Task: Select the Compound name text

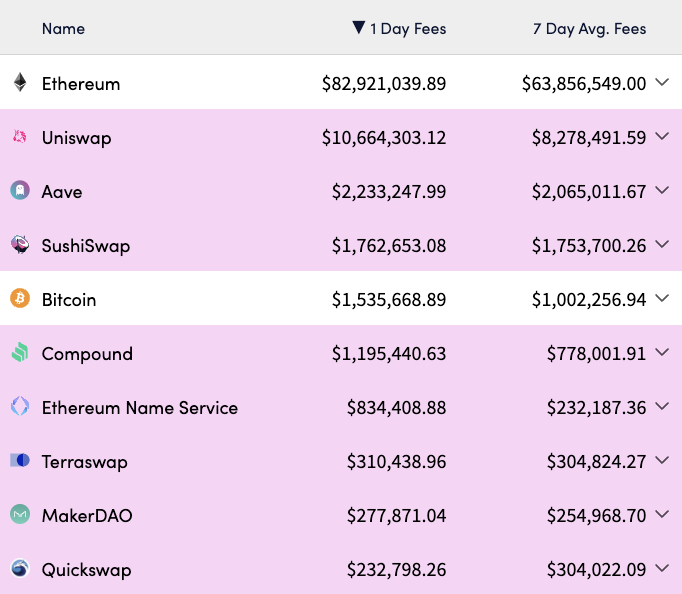Action: (x=87, y=354)
